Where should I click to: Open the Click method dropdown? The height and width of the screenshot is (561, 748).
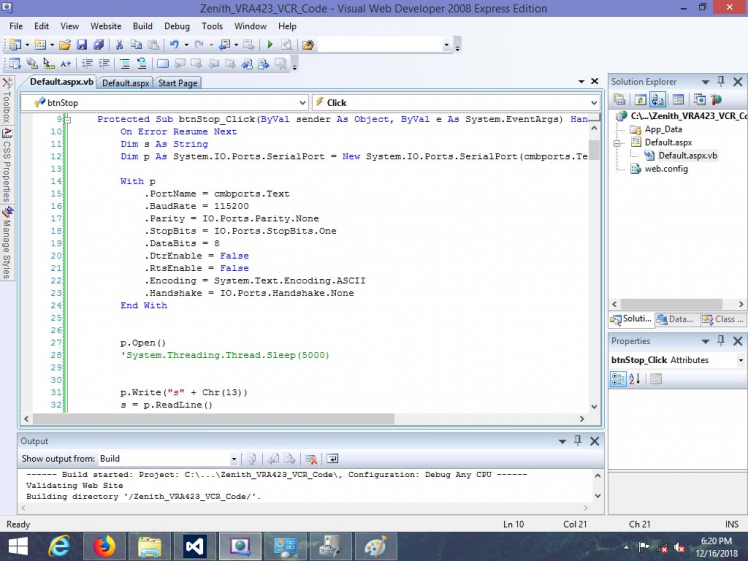pyautogui.click(x=593, y=102)
